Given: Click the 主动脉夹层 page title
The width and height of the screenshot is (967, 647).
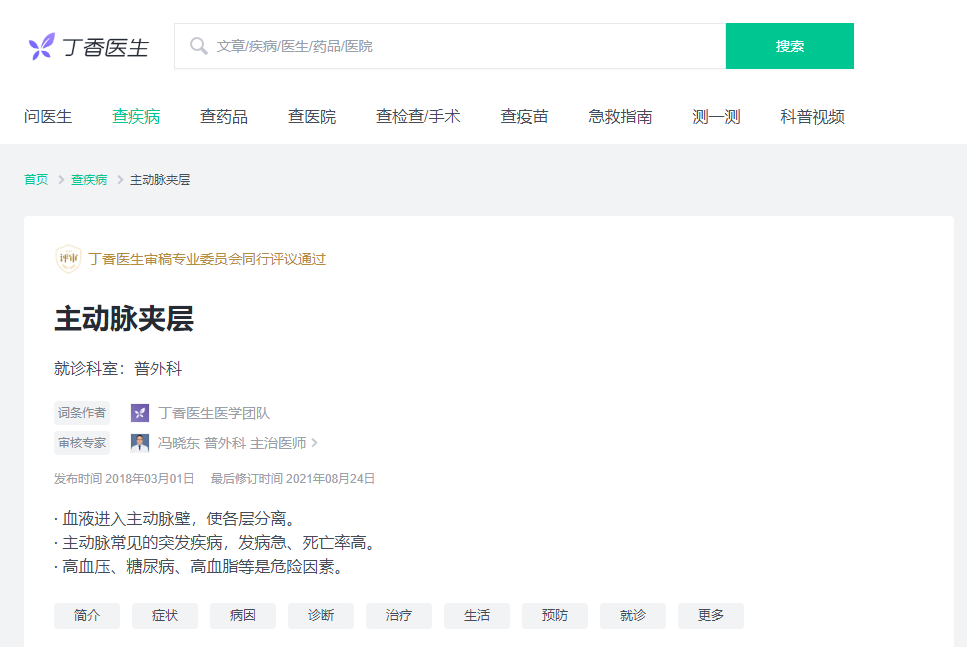Looking at the screenshot, I should [124, 319].
